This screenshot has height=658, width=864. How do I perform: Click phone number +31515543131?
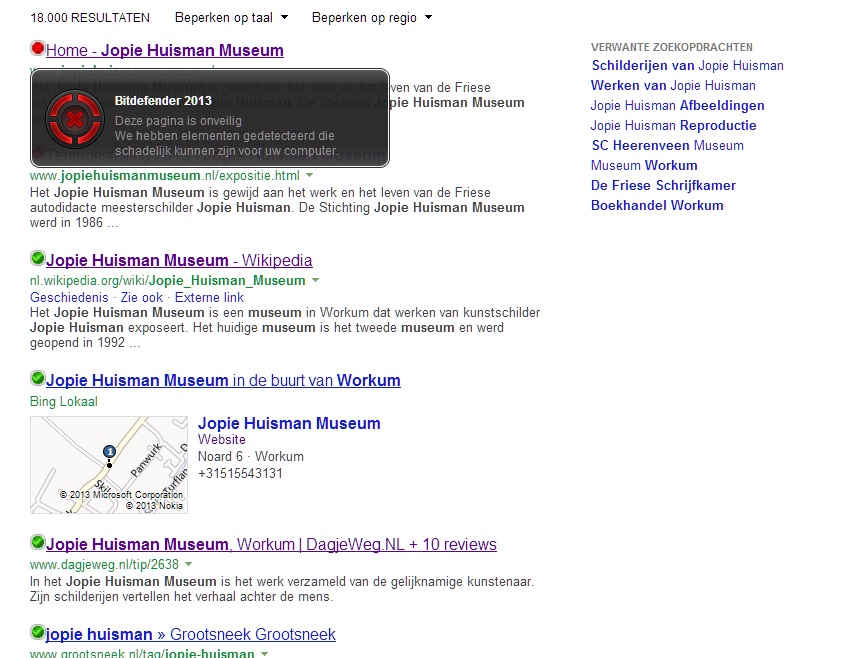tap(240, 473)
